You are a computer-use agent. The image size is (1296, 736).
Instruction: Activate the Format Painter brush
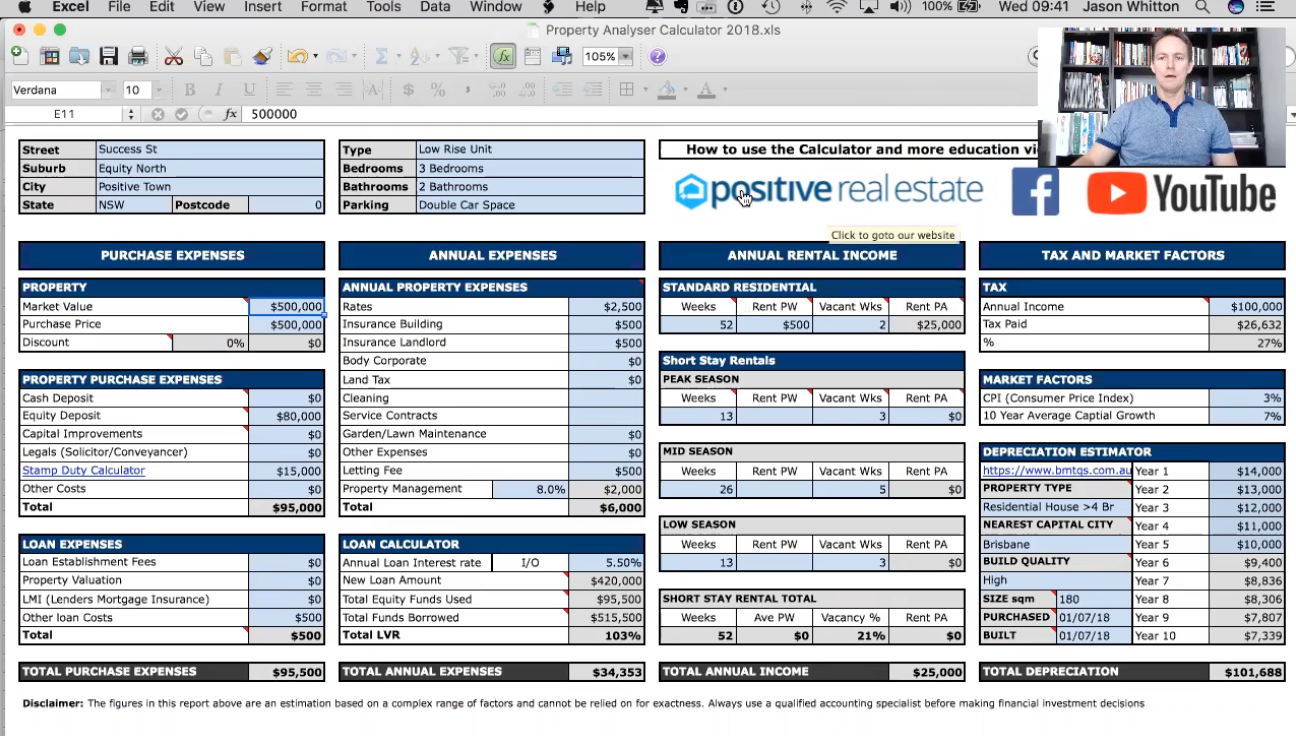pos(262,56)
